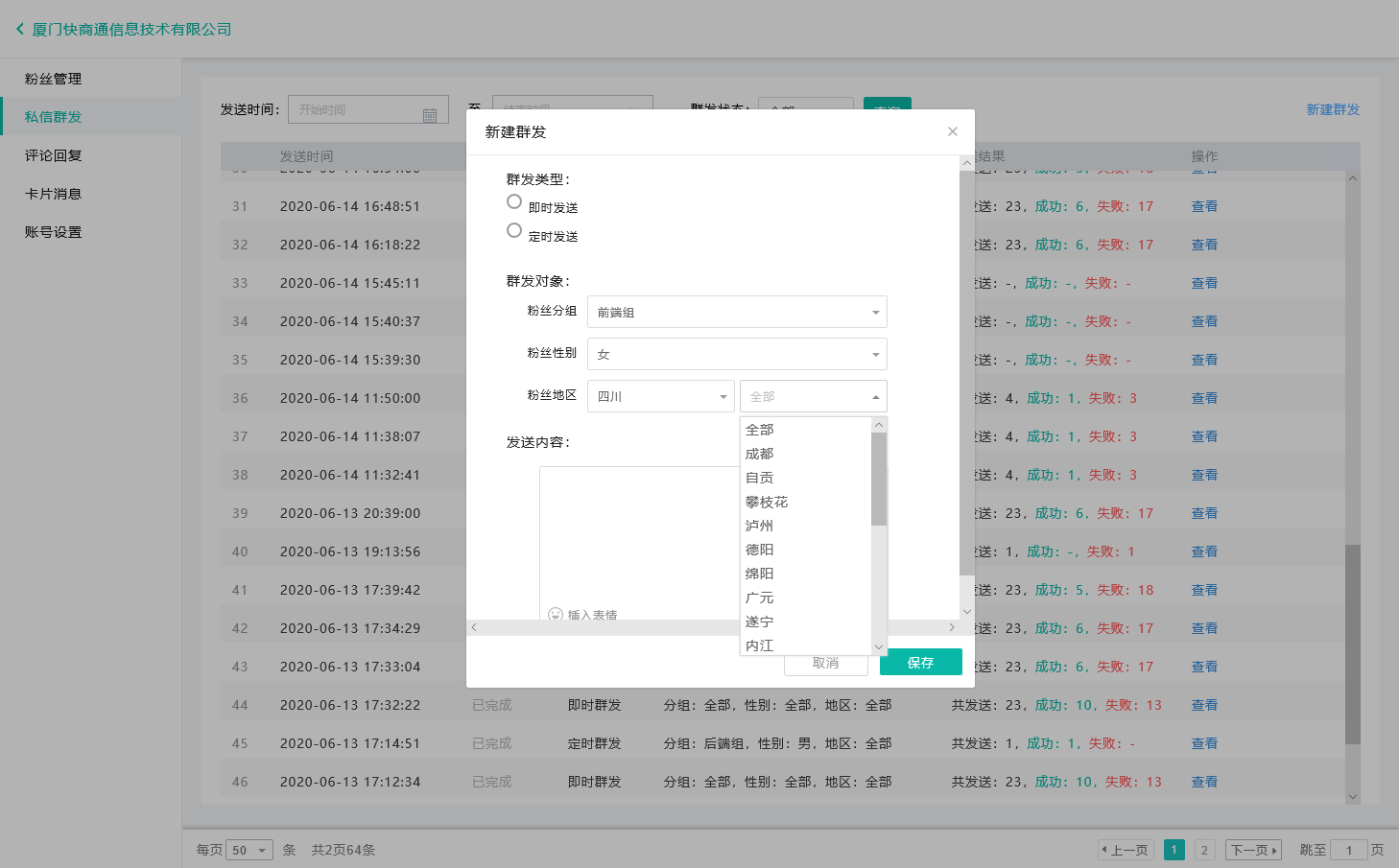Click the 插入表情 emoji icon
1399x868 pixels.
[555, 614]
